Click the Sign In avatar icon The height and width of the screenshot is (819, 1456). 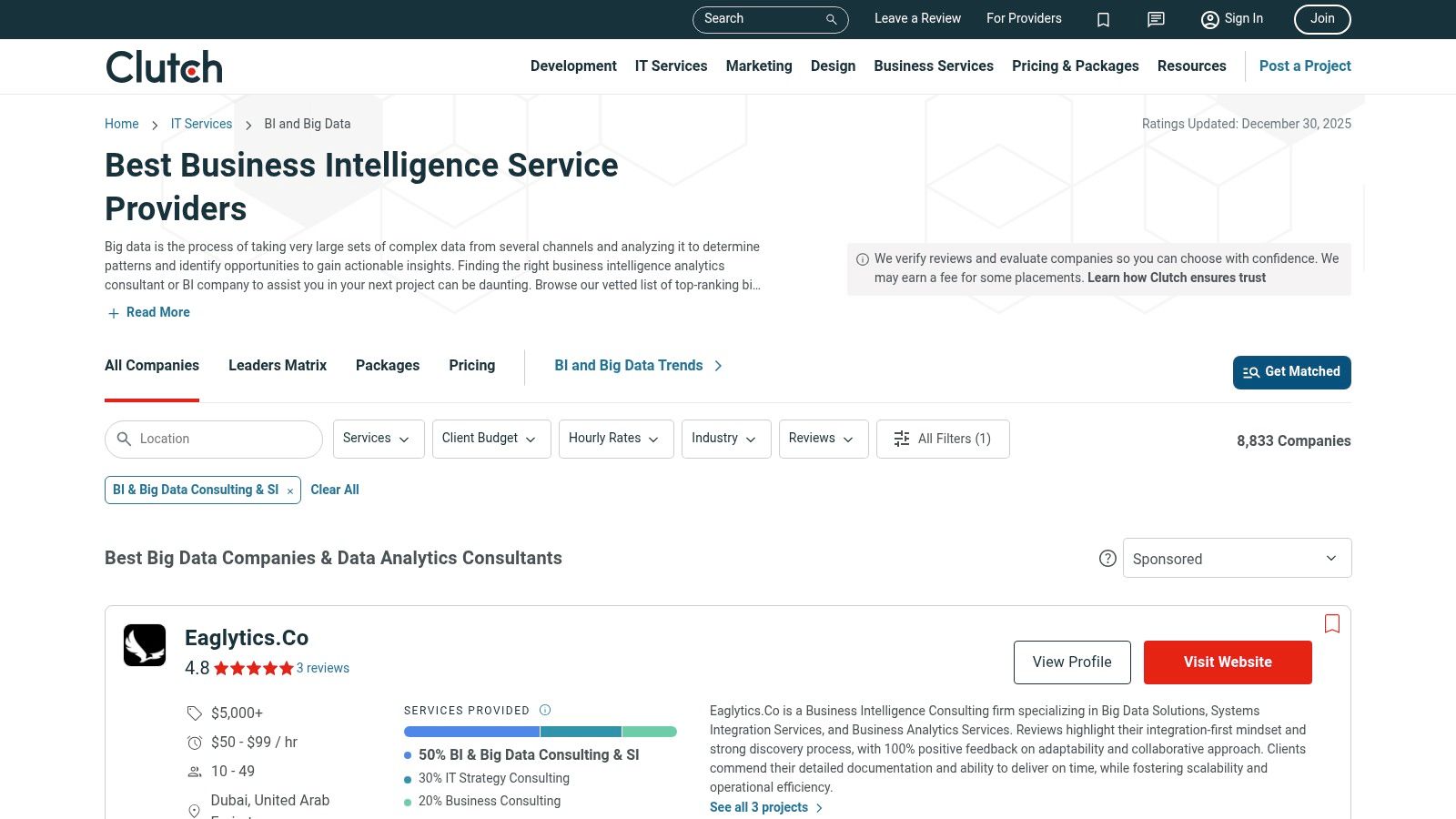pos(1210,19)
